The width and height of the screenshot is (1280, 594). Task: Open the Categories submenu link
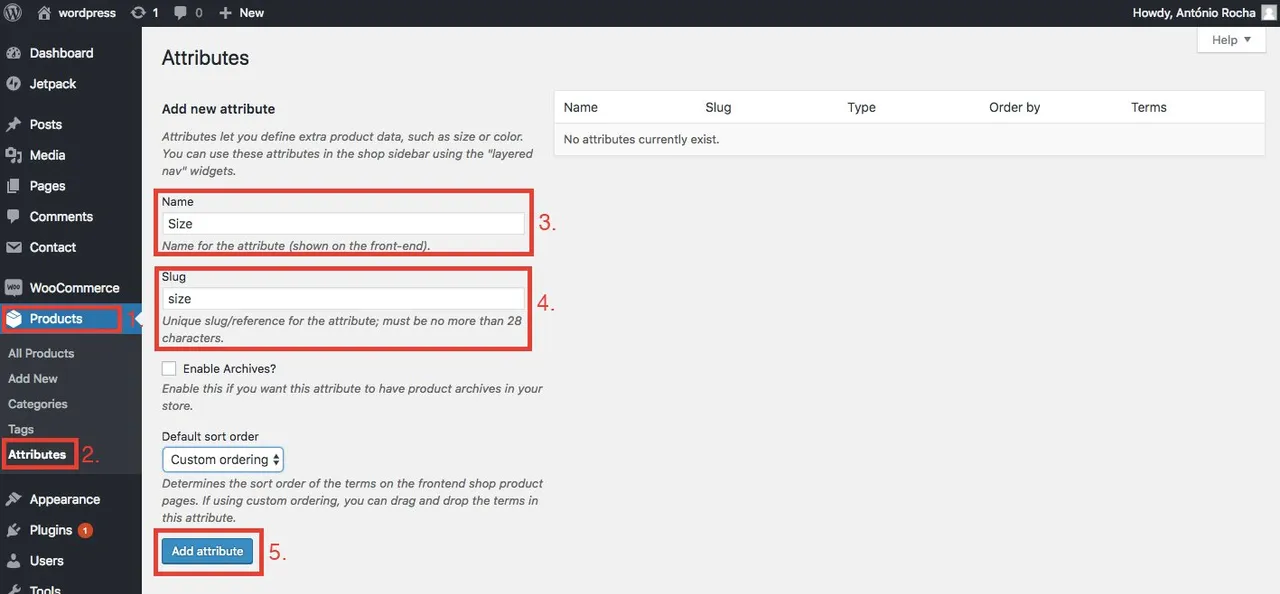click(38, 404)
